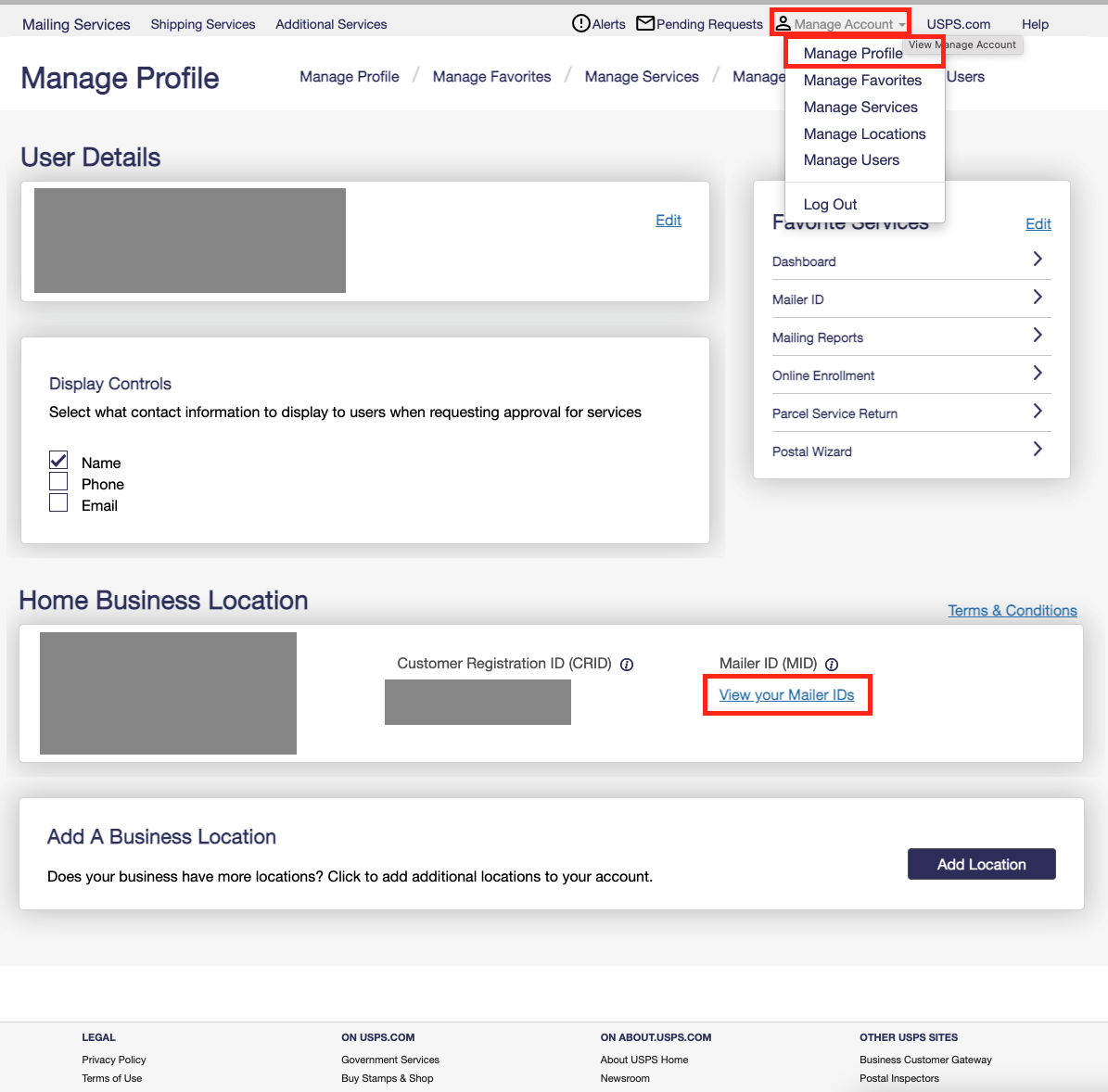
Task: Open Dashboard via its chevron arrow
Action: 1038,260
